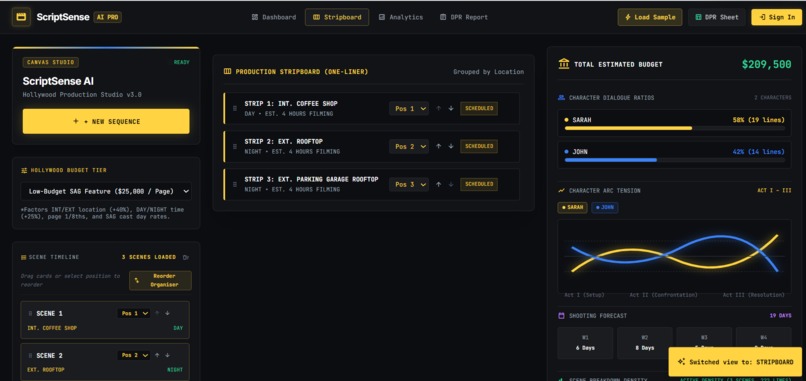Open the Analytics tab

tap(401, 17)
